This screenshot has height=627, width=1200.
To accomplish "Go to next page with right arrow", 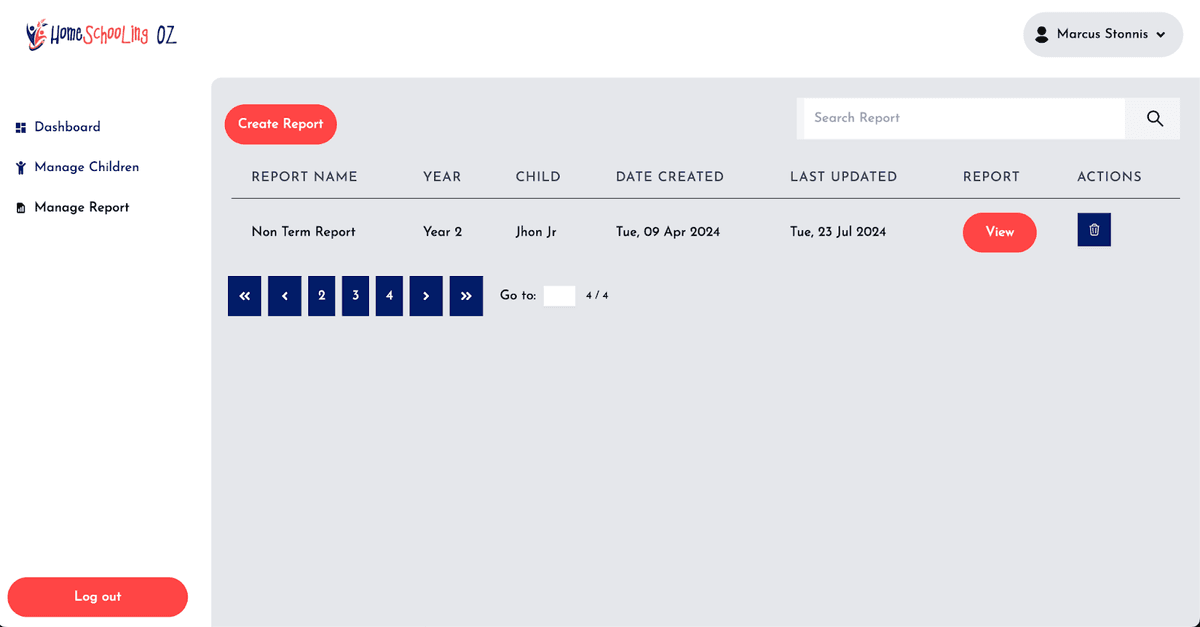I will coord(426,296).
